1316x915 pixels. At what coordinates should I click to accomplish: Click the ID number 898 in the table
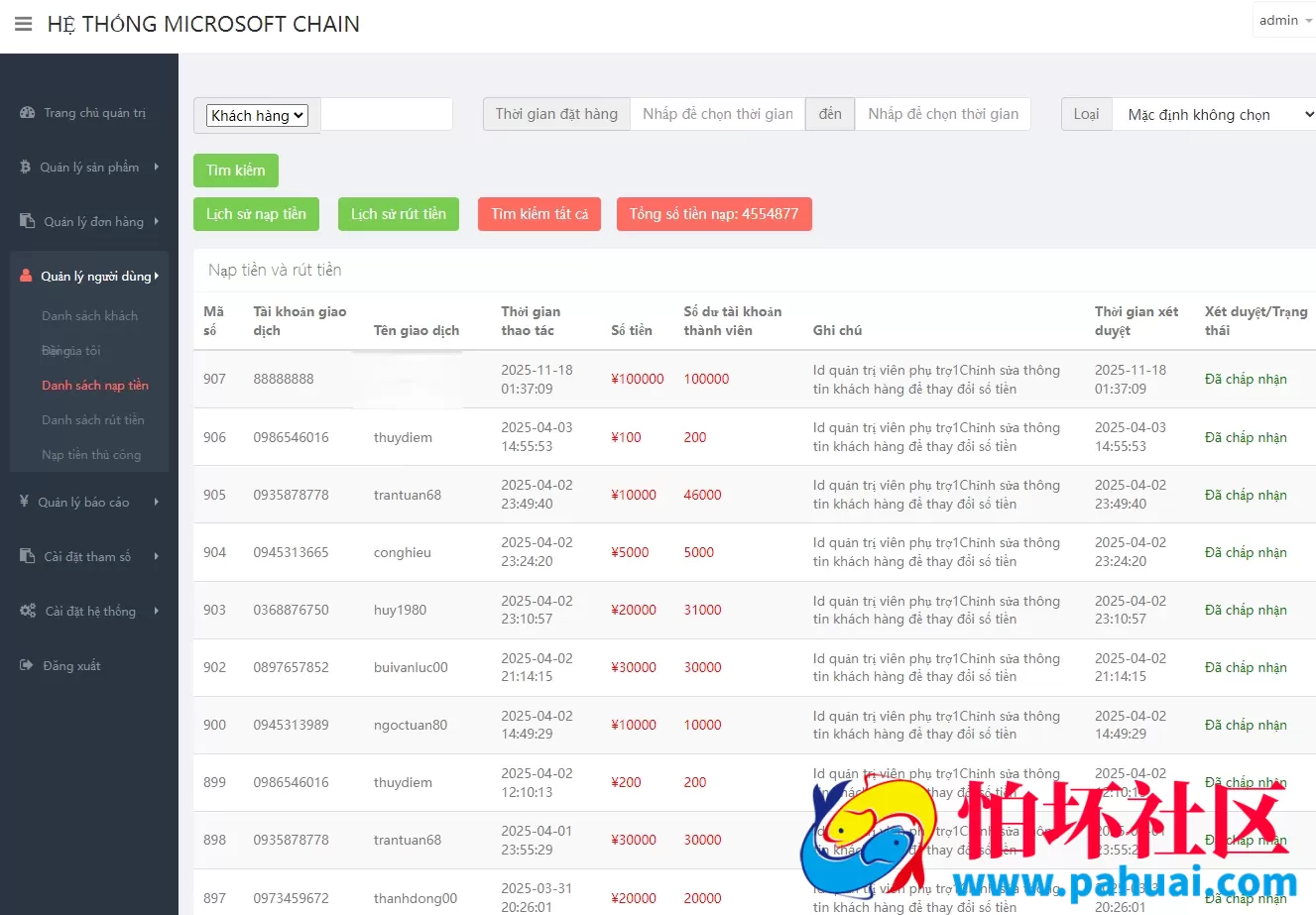[214, 840]
